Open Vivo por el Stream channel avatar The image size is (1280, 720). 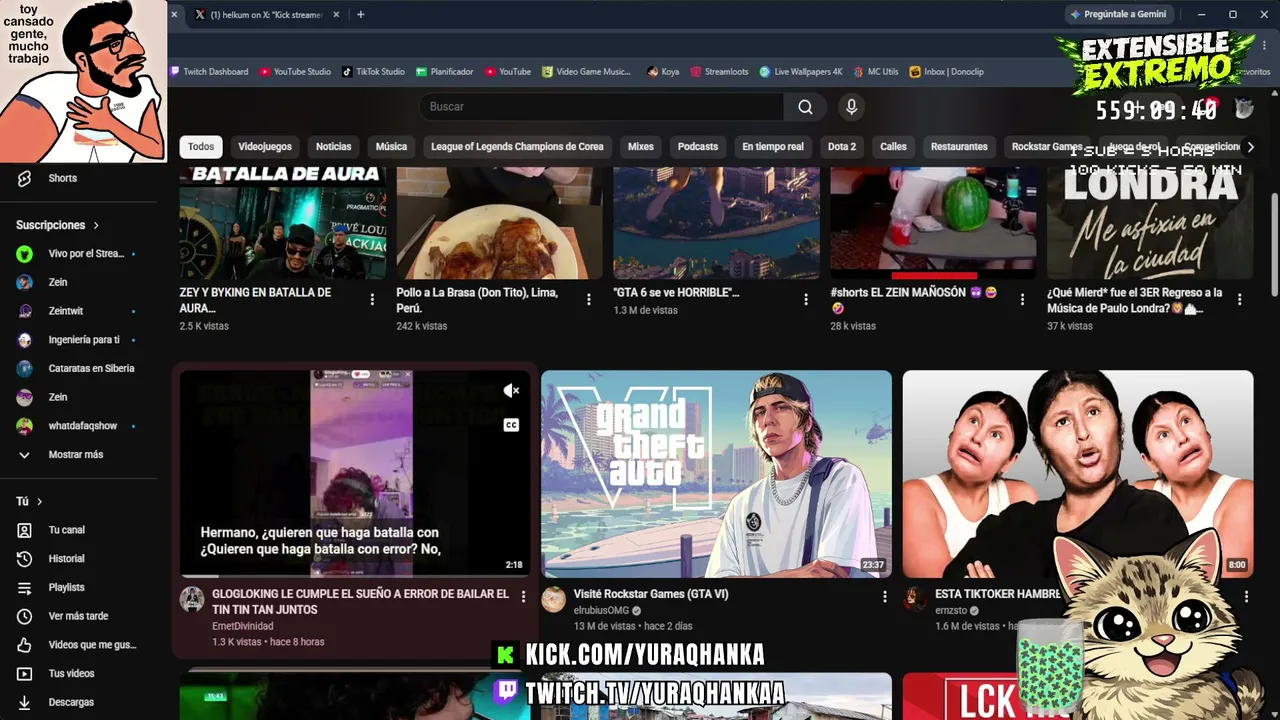click(25, 254)
